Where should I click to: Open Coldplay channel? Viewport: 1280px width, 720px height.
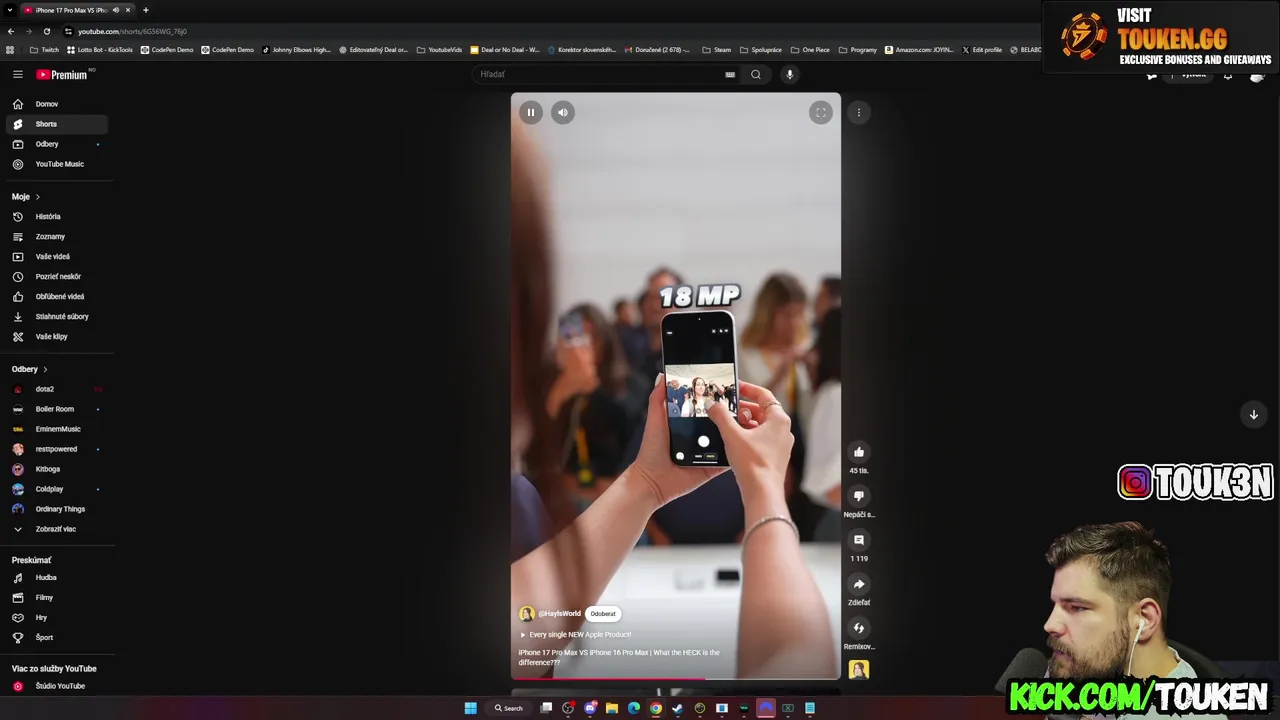[56, 489]
